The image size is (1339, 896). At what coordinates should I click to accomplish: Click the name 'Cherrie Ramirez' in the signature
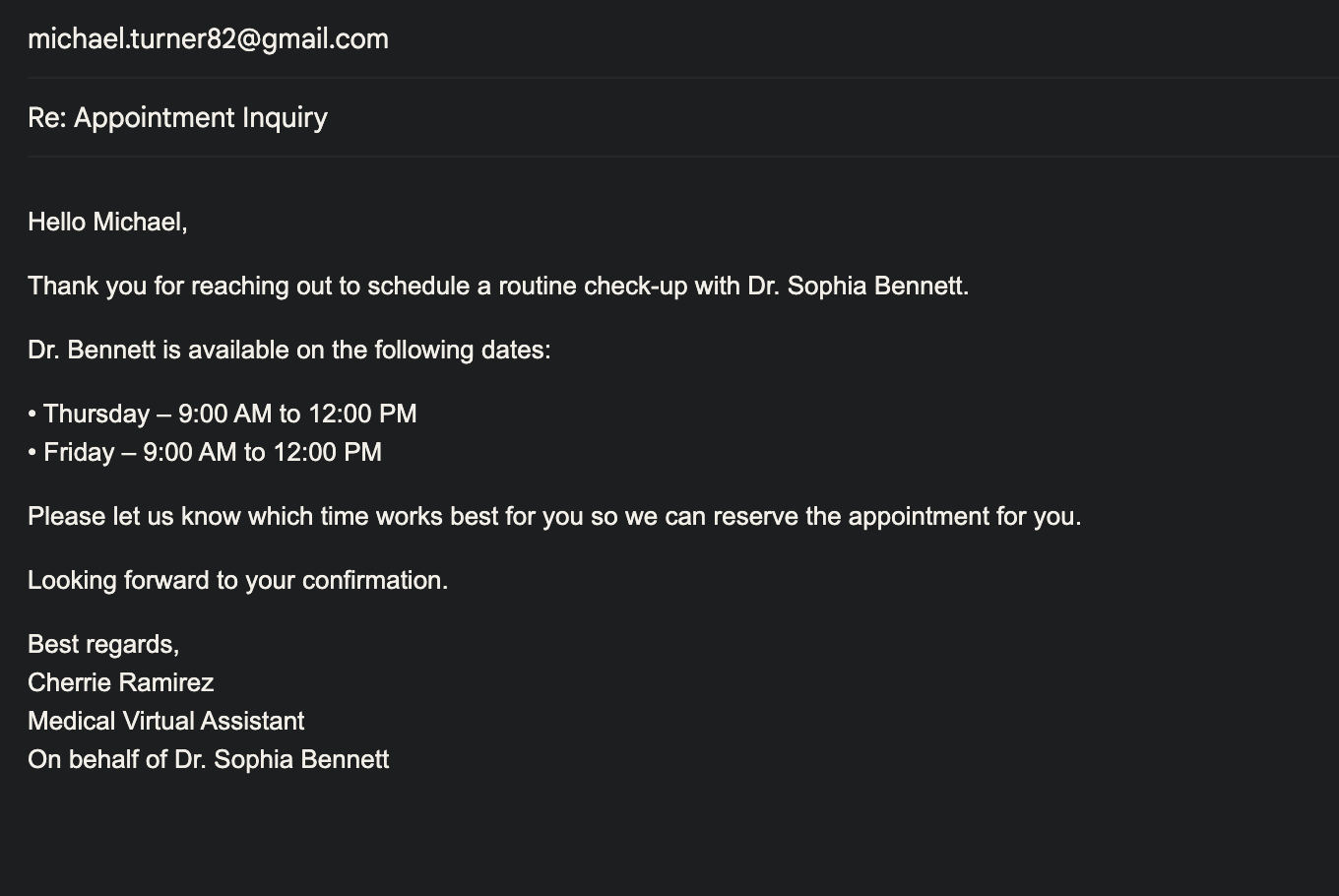pyautogui.click(x=120, y=683)
